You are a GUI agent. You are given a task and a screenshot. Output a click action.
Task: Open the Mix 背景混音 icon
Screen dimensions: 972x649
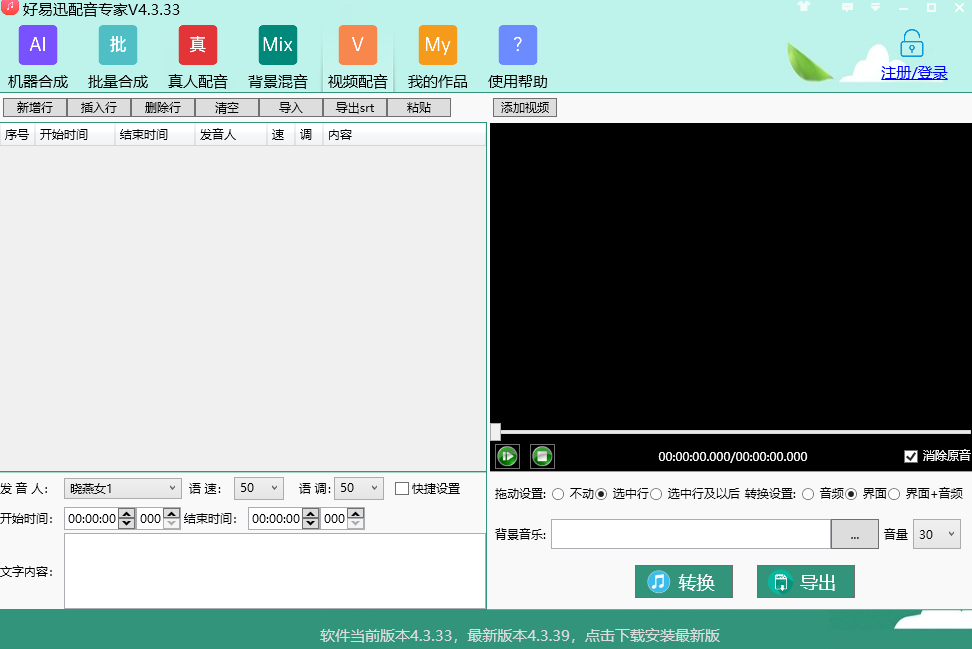click(x=277, y=46)
